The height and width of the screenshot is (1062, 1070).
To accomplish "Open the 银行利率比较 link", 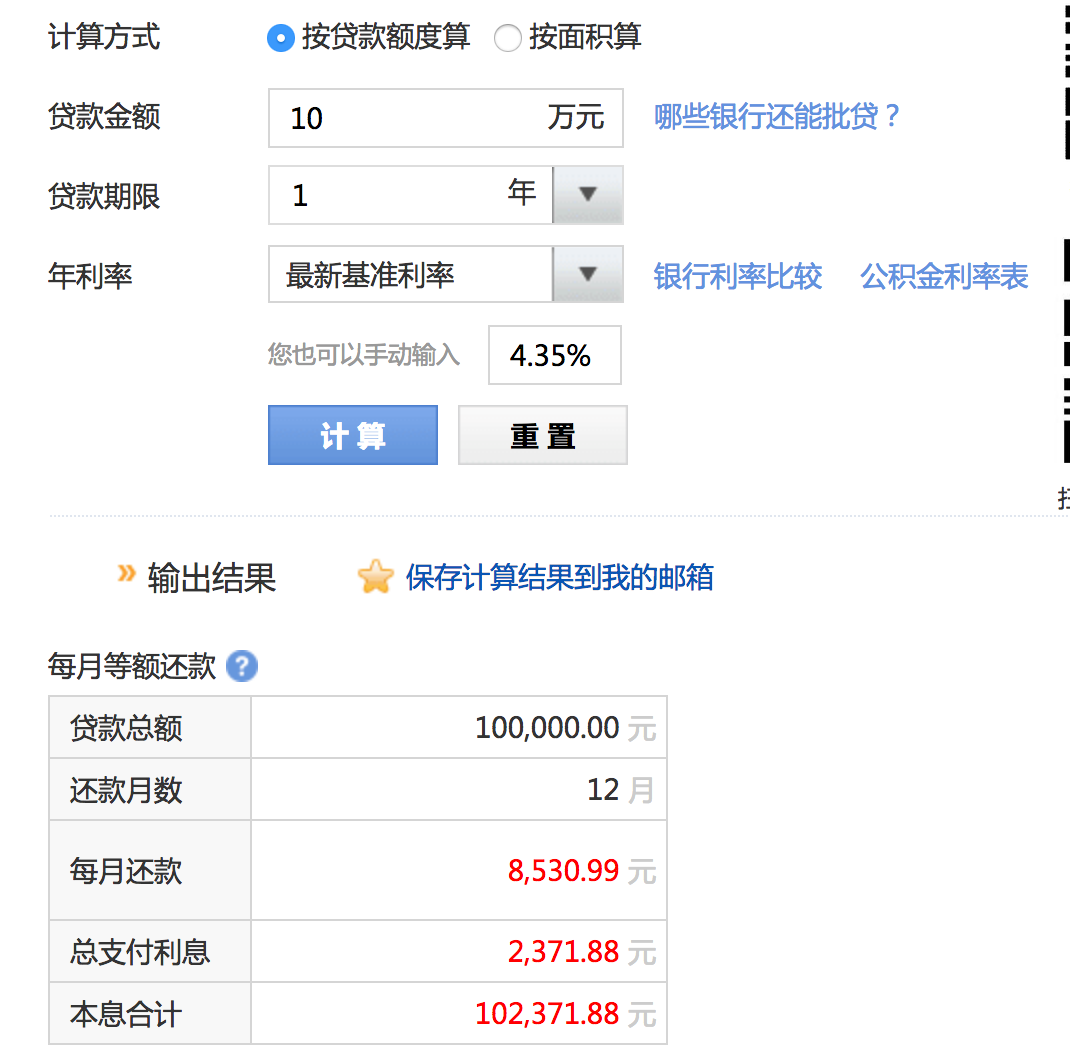I will click(x=737, y=276).
